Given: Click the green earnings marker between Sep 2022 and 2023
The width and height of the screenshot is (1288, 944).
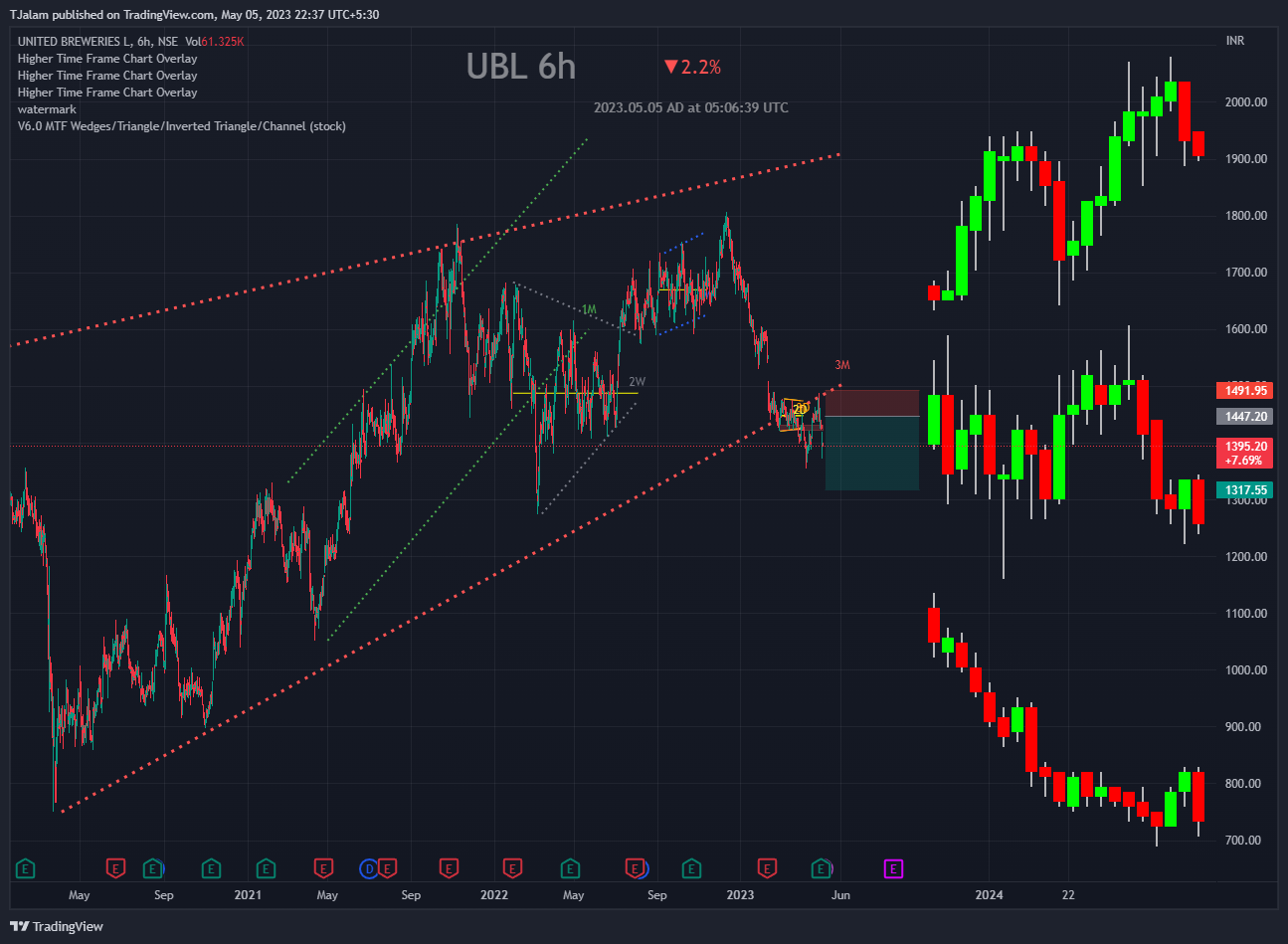Looking at the screenshot, I should pos(691,869).
